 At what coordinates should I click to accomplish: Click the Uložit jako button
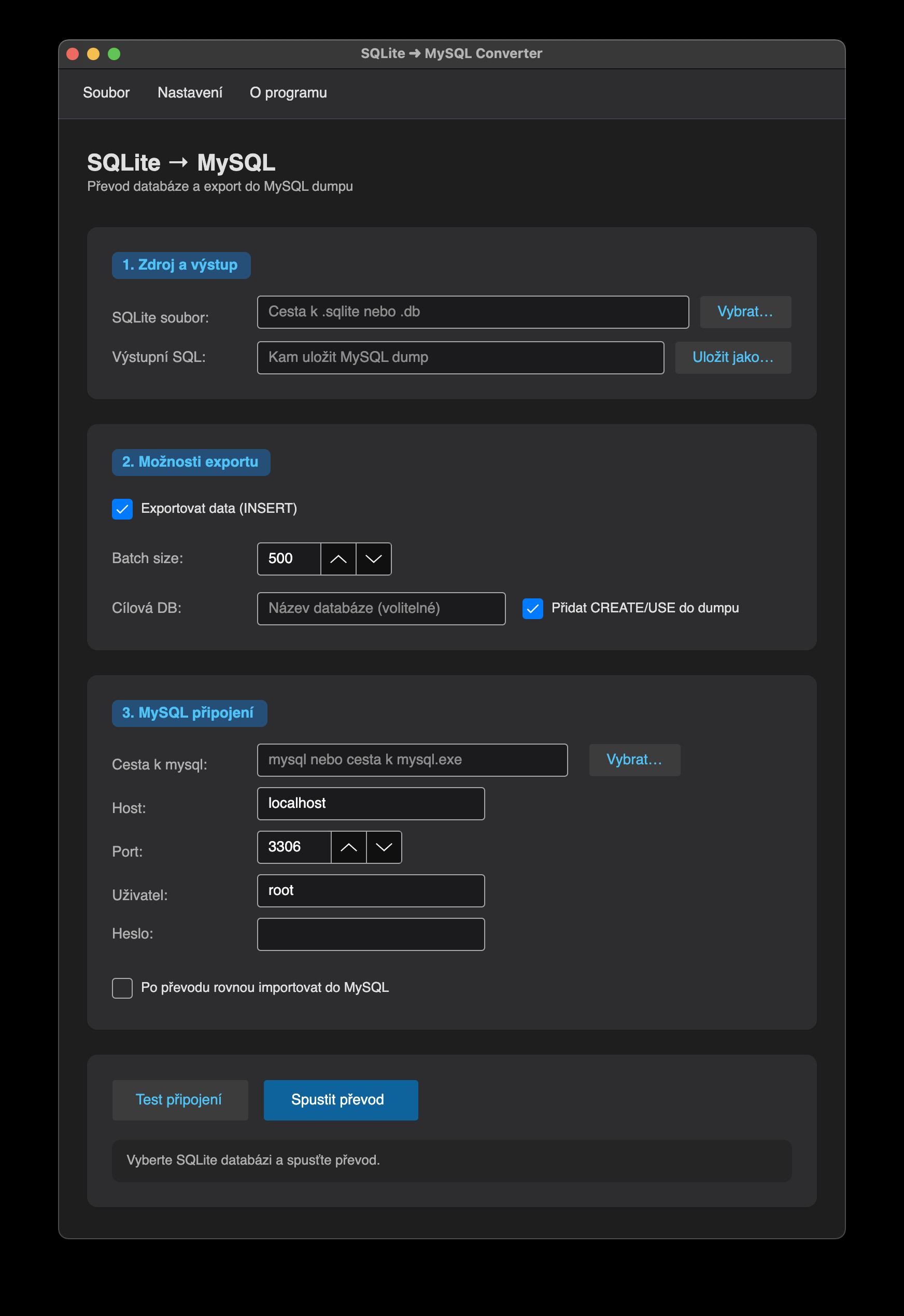coord(733,357)
